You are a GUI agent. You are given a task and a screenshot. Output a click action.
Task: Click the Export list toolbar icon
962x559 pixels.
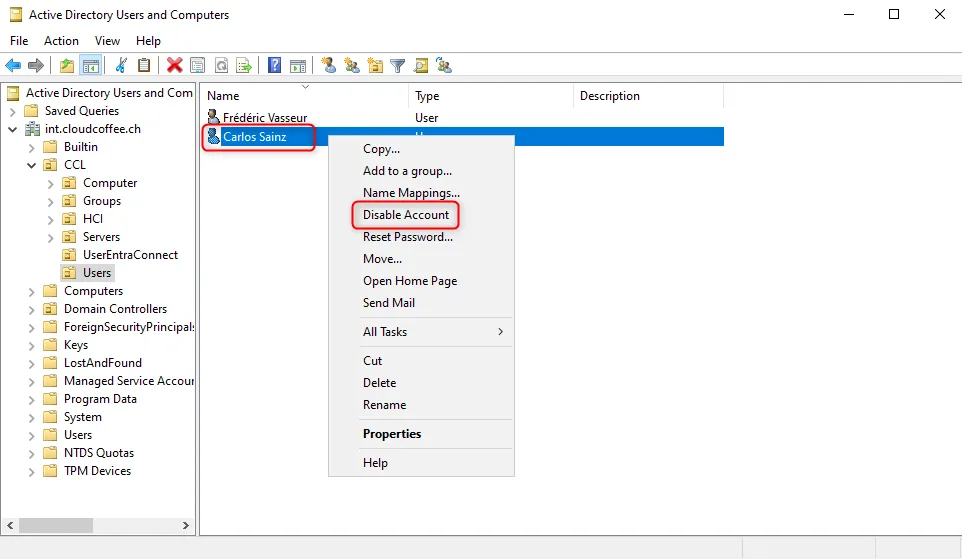(243, 66)
